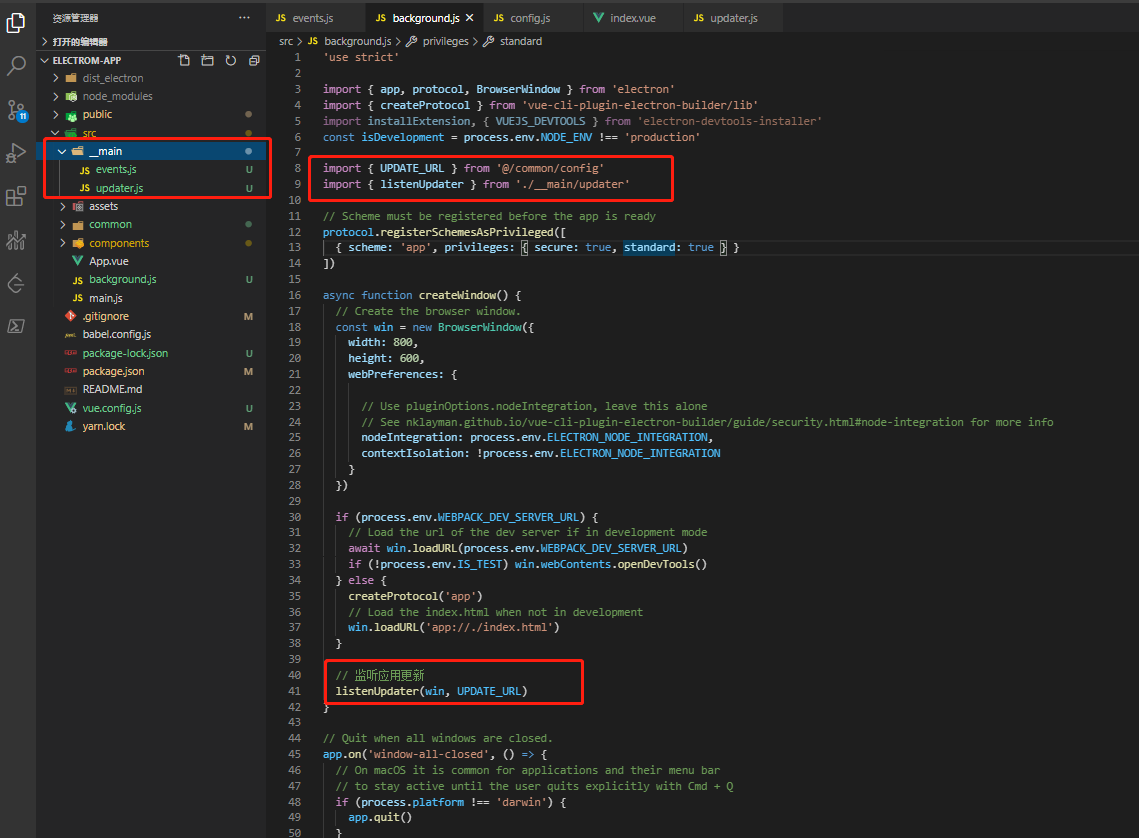The width and height of the screenshot is (1139, 838).
Task: Open the Search view in activity bar
Action: click(x=16, y=66)
